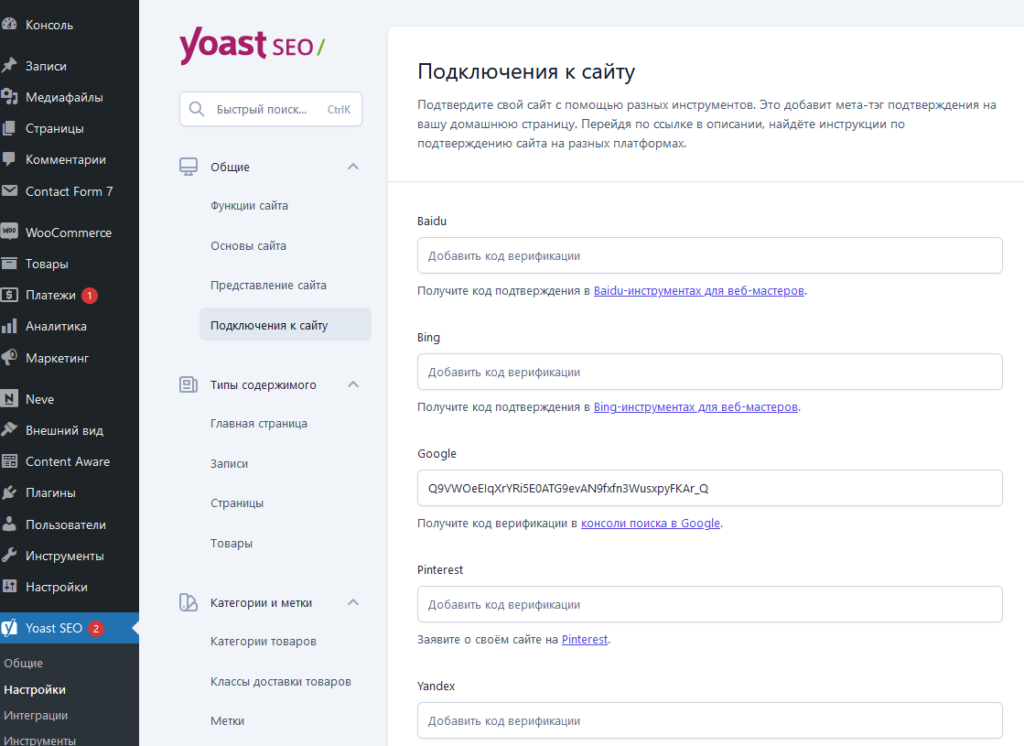Open the WooCommerce icon in sidebar
The width and height of the screenshot is (1024, 746).
coord(9,232)
